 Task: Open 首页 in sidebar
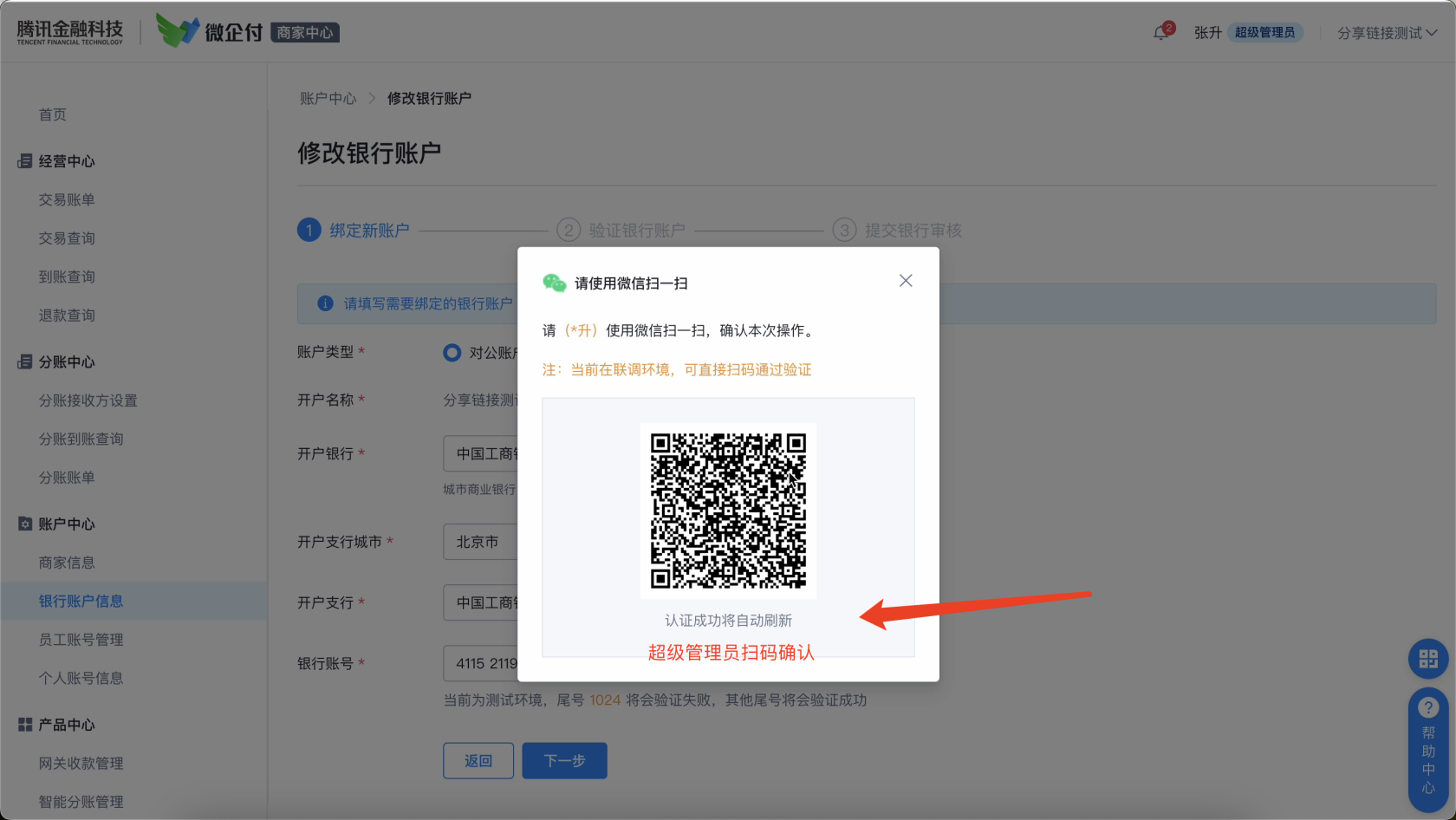click(x=52, y=114)
